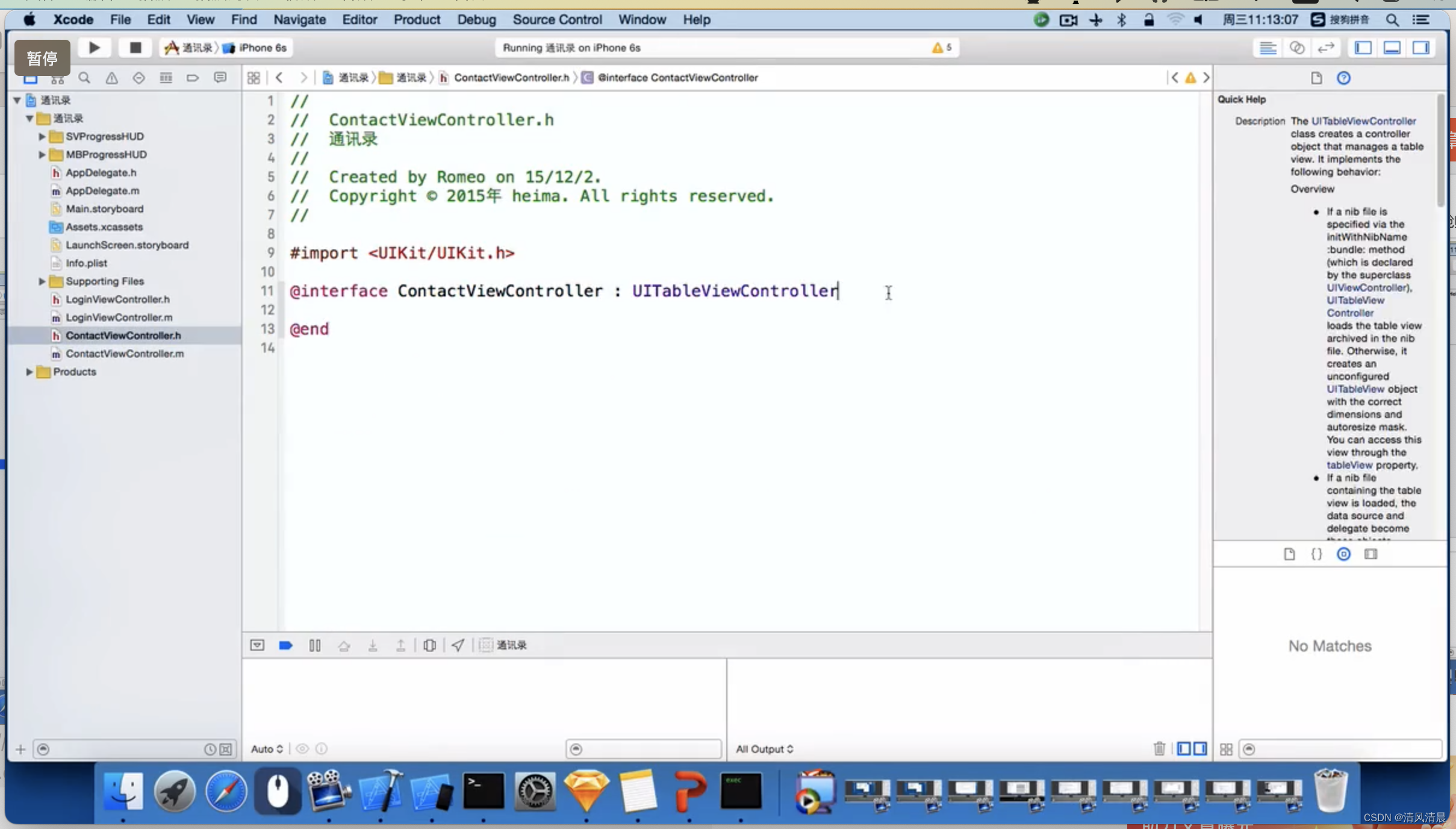The width and height of the screenshot is (1456, 829).
Task: Open the Auto variables scope dropdown
Action: point(267,749)
